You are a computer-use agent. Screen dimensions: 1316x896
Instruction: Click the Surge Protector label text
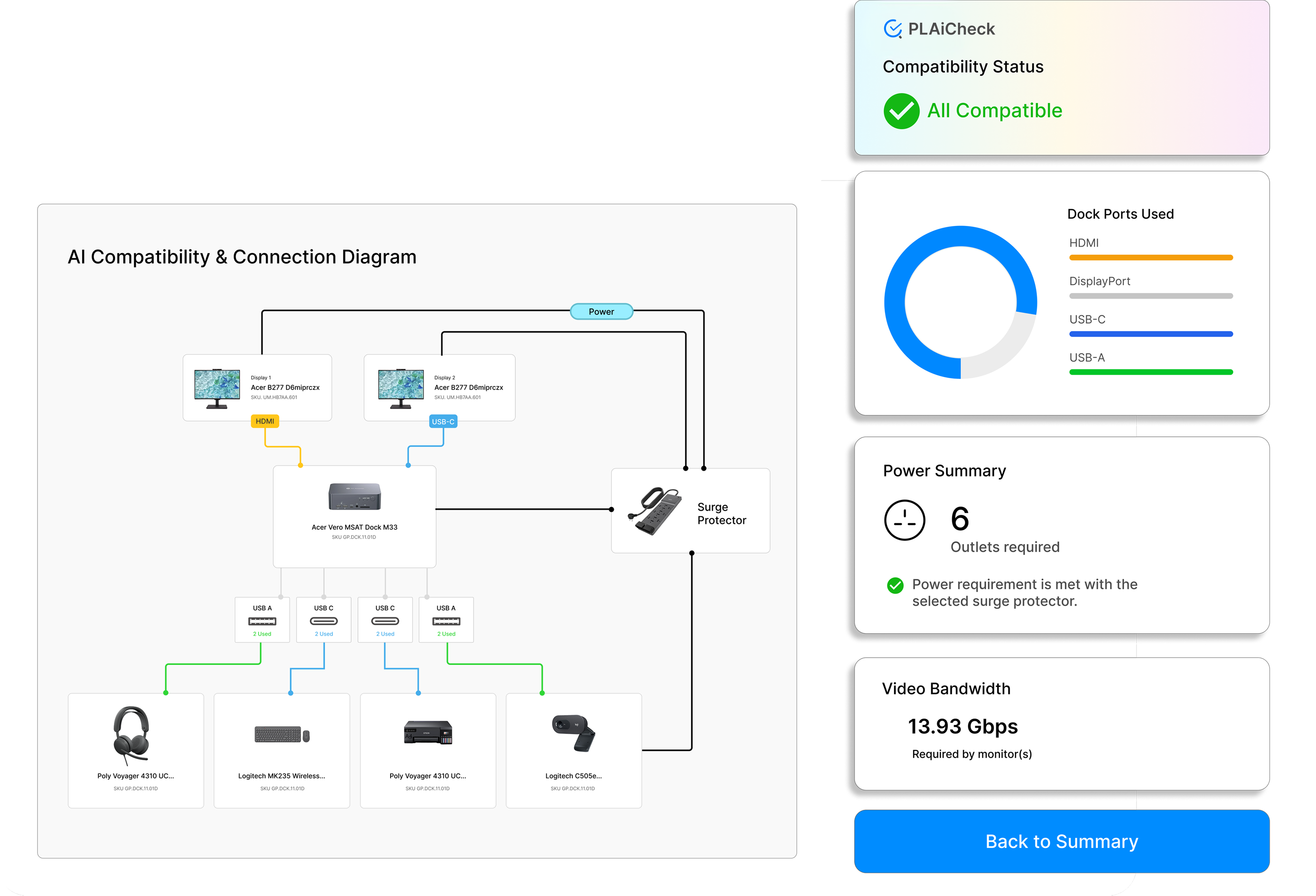721,514
